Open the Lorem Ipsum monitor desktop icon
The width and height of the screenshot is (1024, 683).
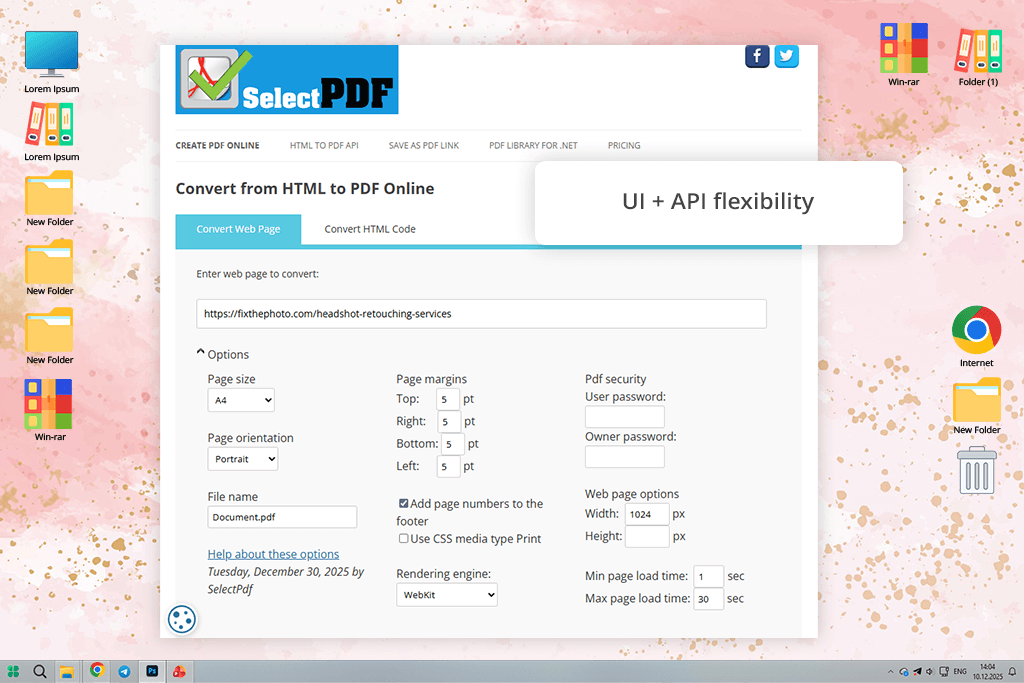52,62
